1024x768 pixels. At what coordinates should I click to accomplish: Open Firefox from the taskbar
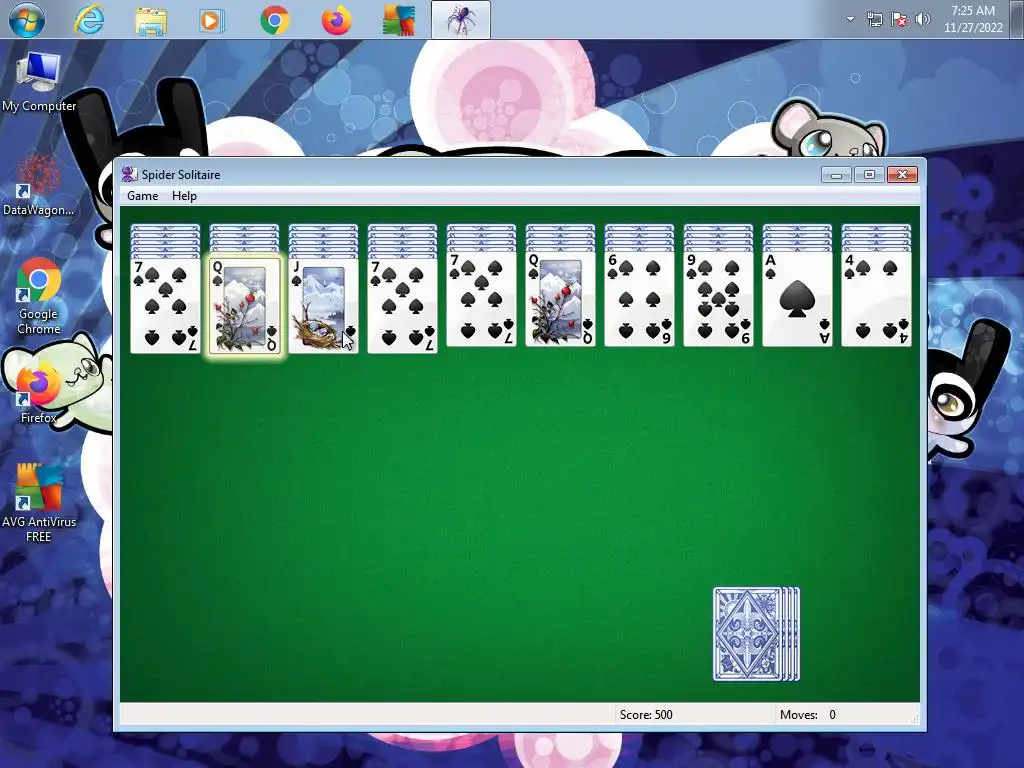point(337,20)
